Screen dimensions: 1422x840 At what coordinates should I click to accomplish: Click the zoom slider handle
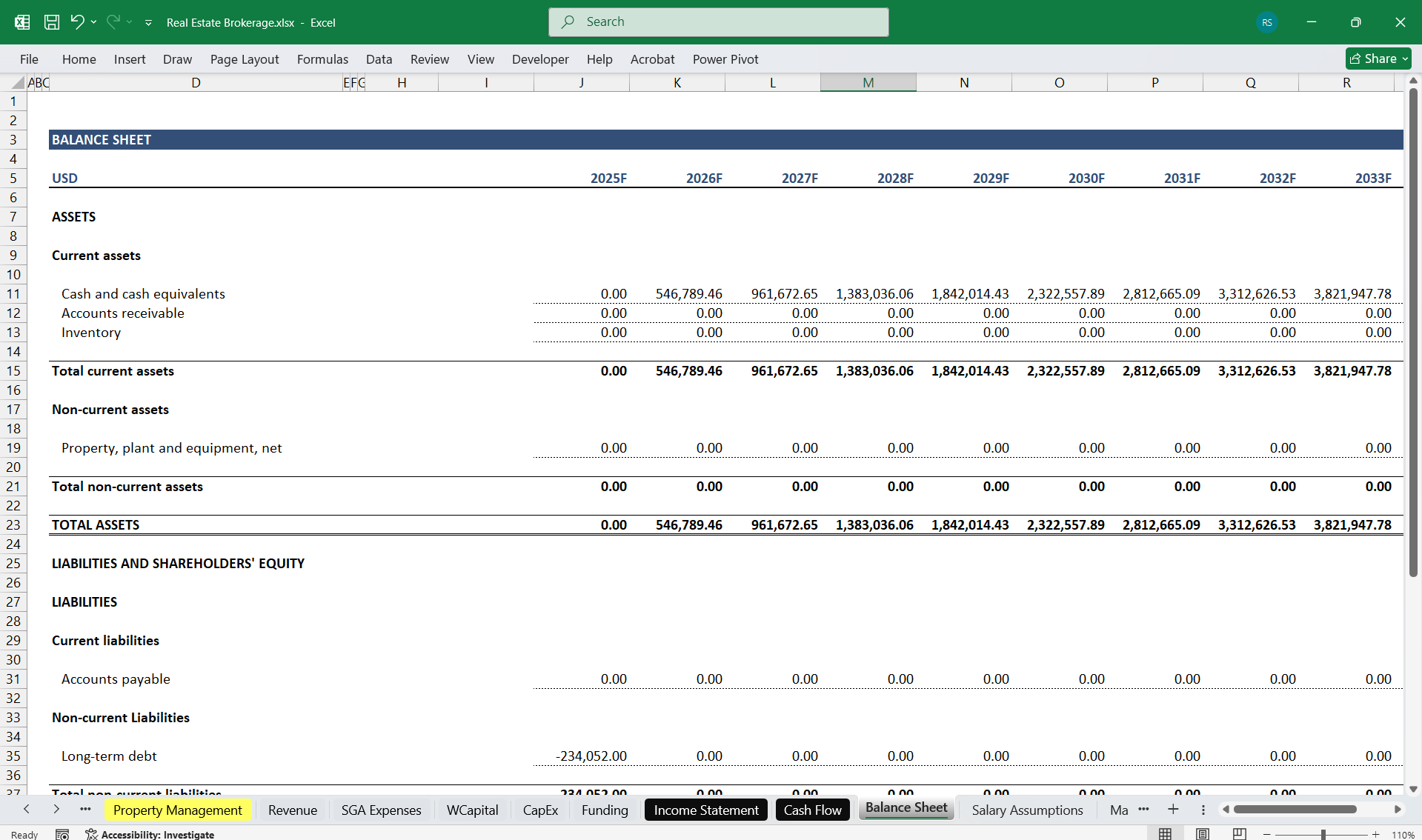pyautogui.click(x=1323, y=834)
